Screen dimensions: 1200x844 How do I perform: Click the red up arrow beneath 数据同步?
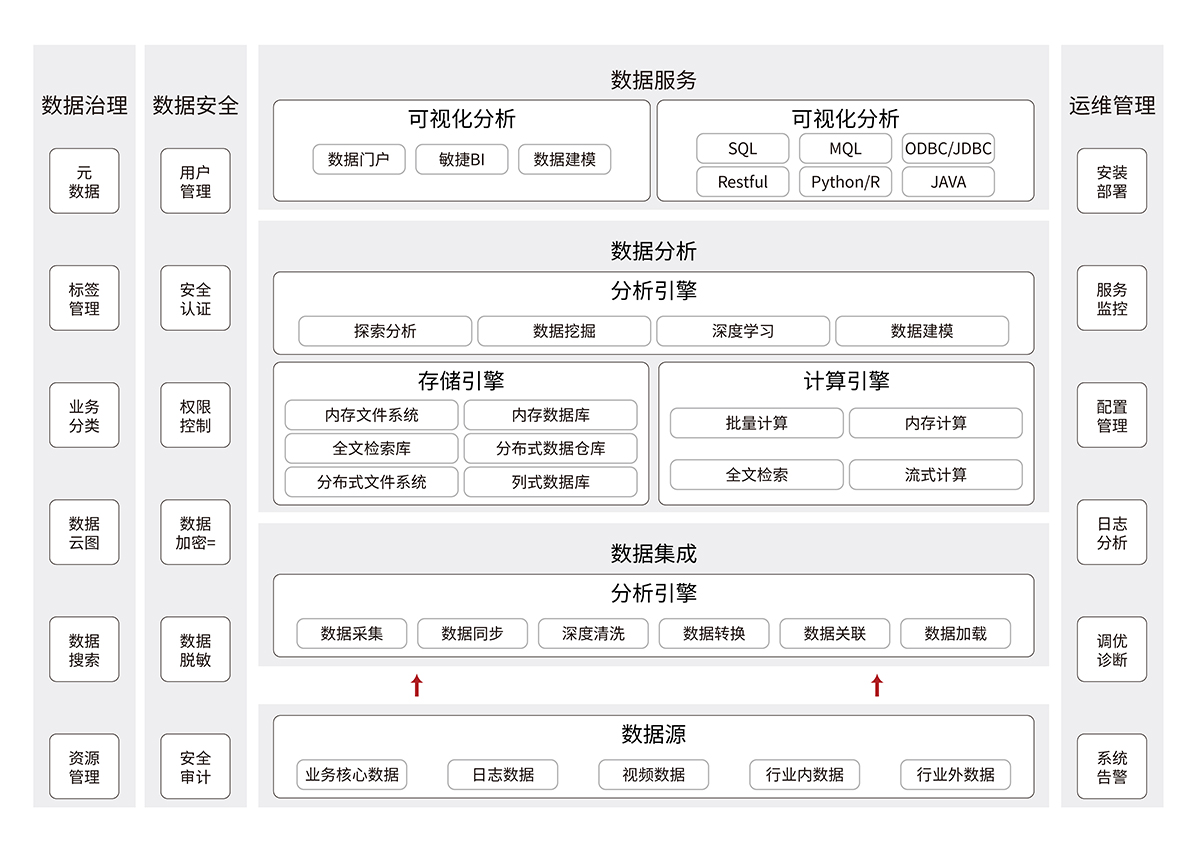coord(417,685)
